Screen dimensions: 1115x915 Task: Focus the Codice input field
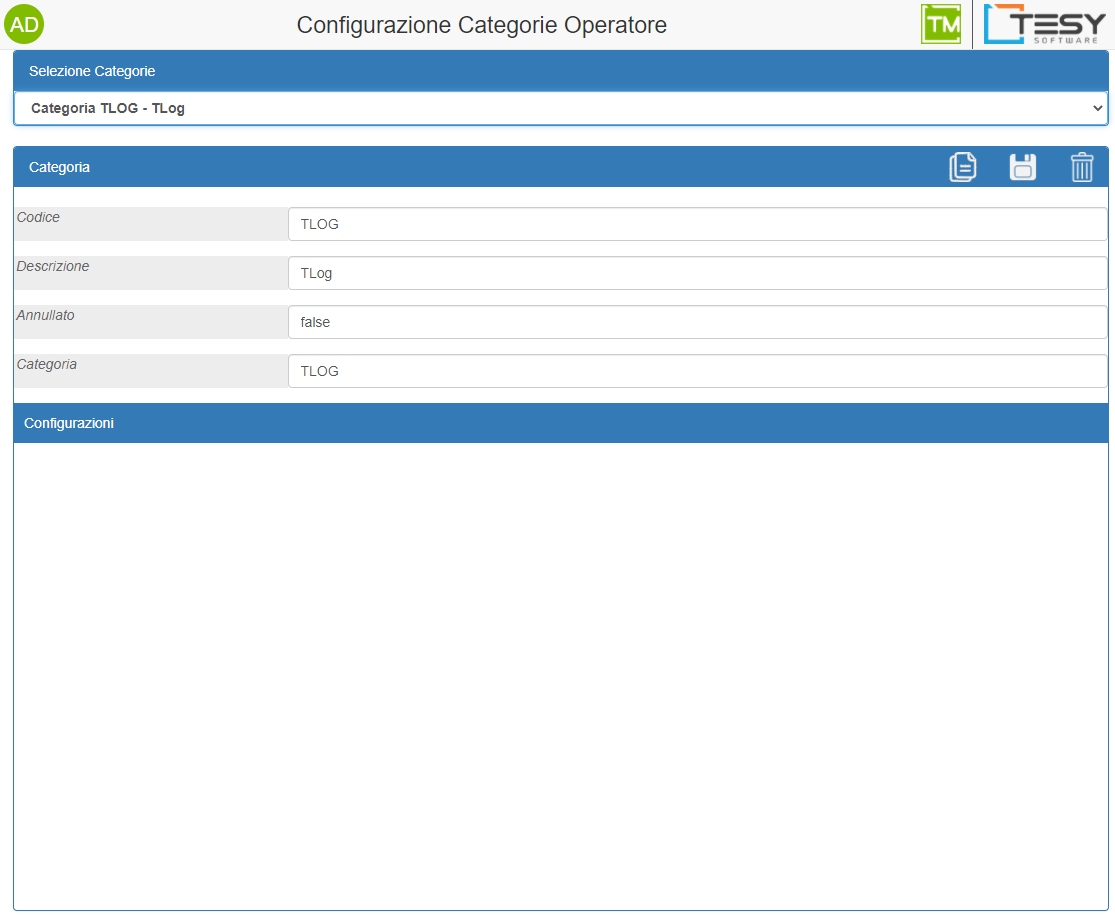[697, 224]
